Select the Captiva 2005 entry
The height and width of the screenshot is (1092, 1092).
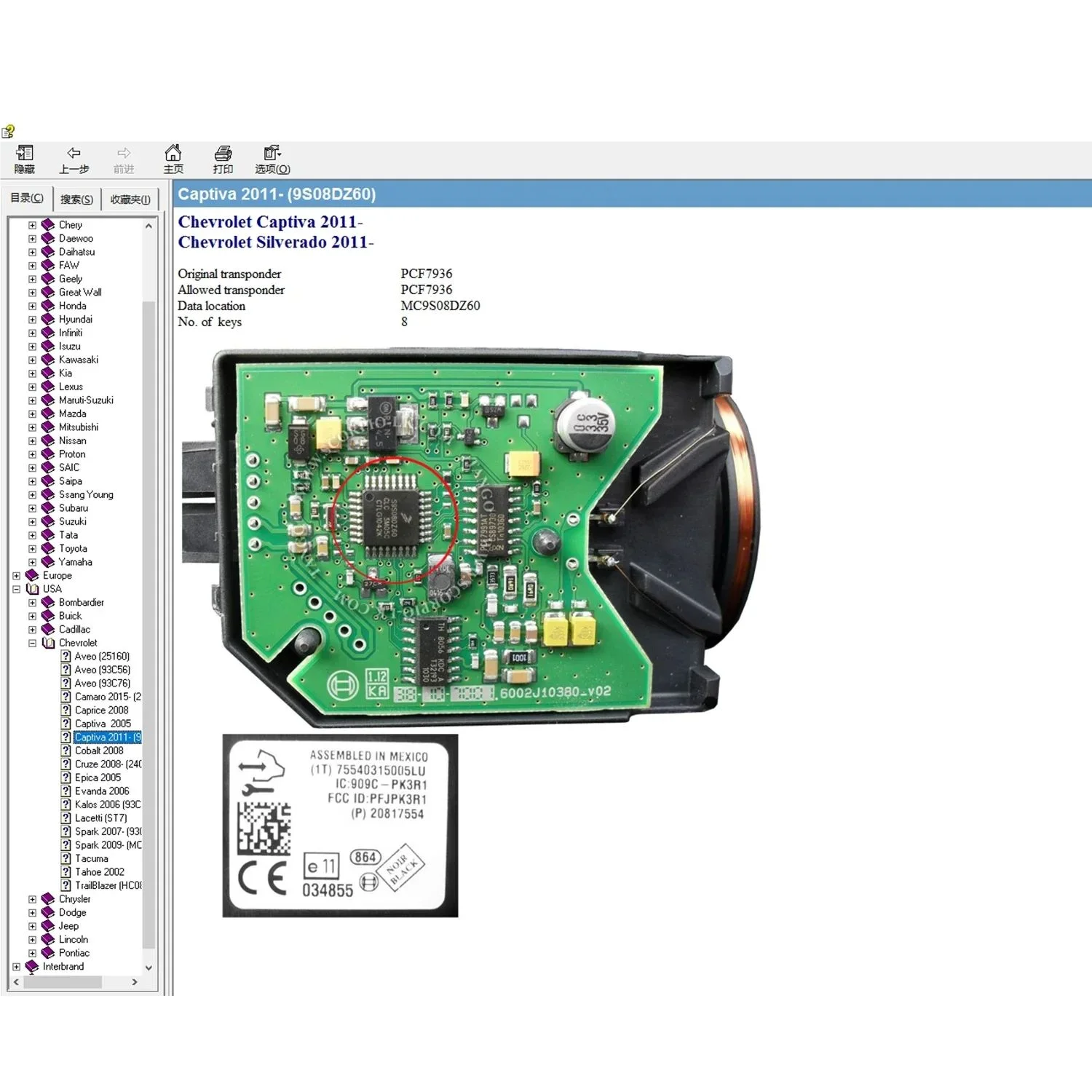click(103, 724)
